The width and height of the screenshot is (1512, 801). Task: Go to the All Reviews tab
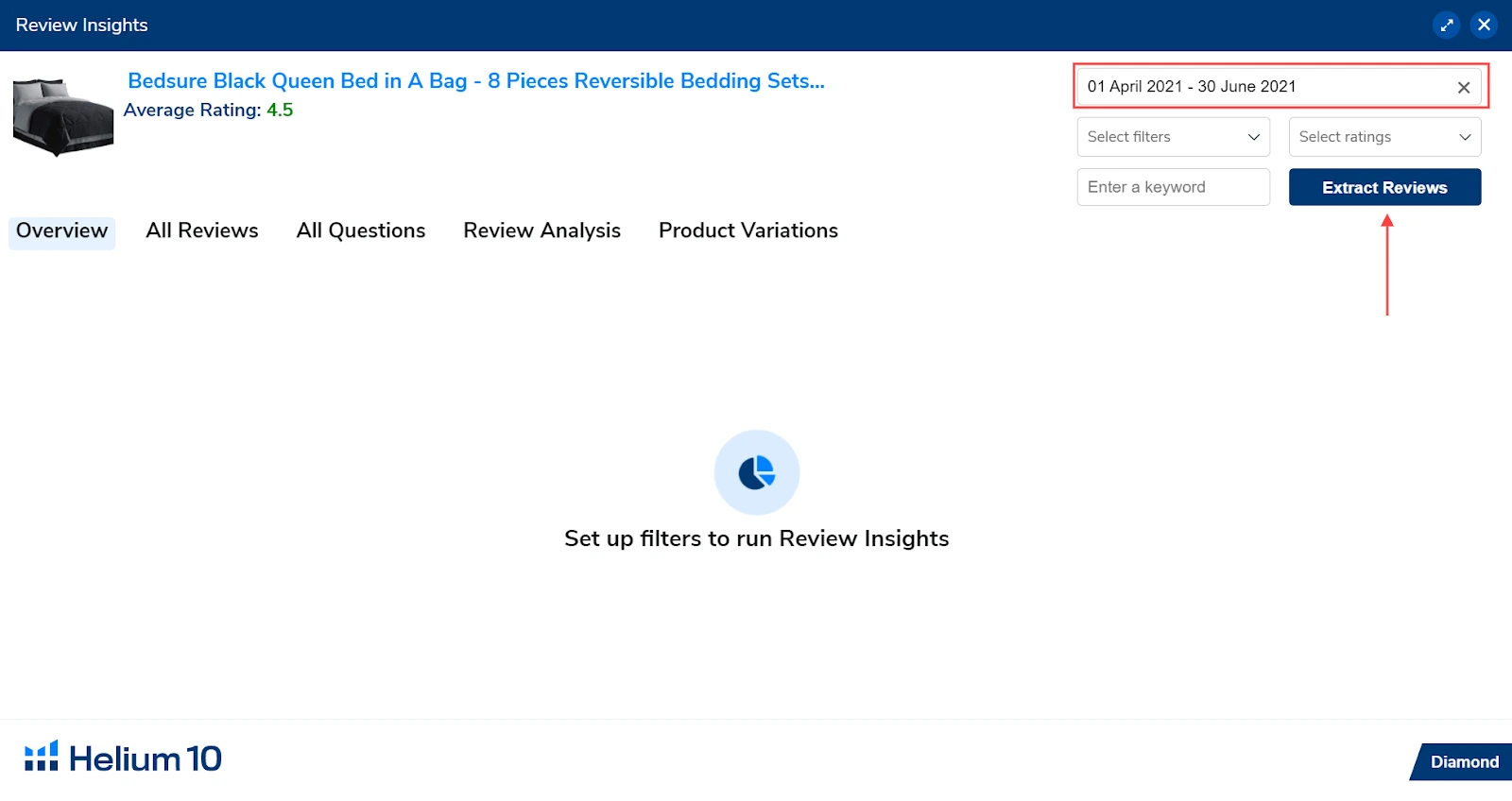click(202, 231)
